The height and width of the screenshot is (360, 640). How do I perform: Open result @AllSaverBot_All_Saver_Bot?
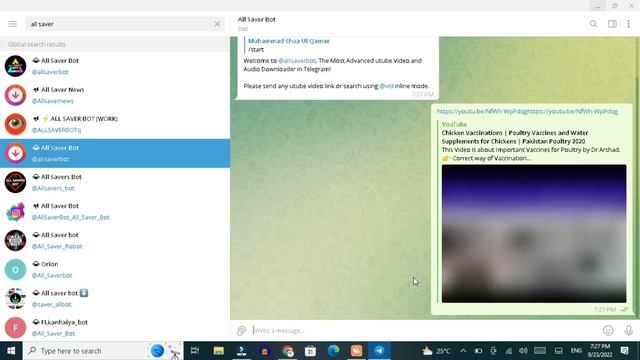(x=115, y=211)
